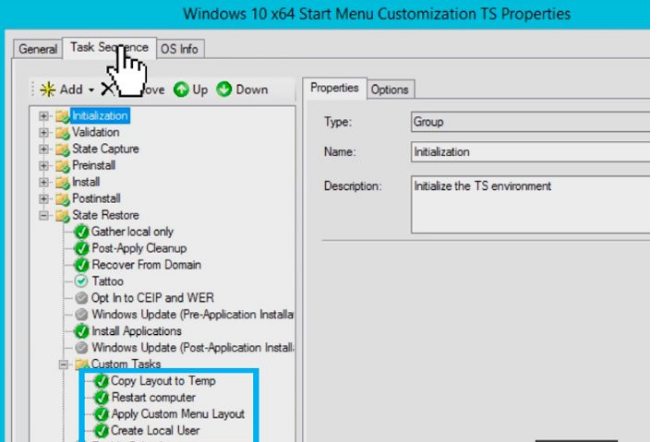Select the Copy Layout to Temp step
671x442 pixels.
[x=163, y=381]
